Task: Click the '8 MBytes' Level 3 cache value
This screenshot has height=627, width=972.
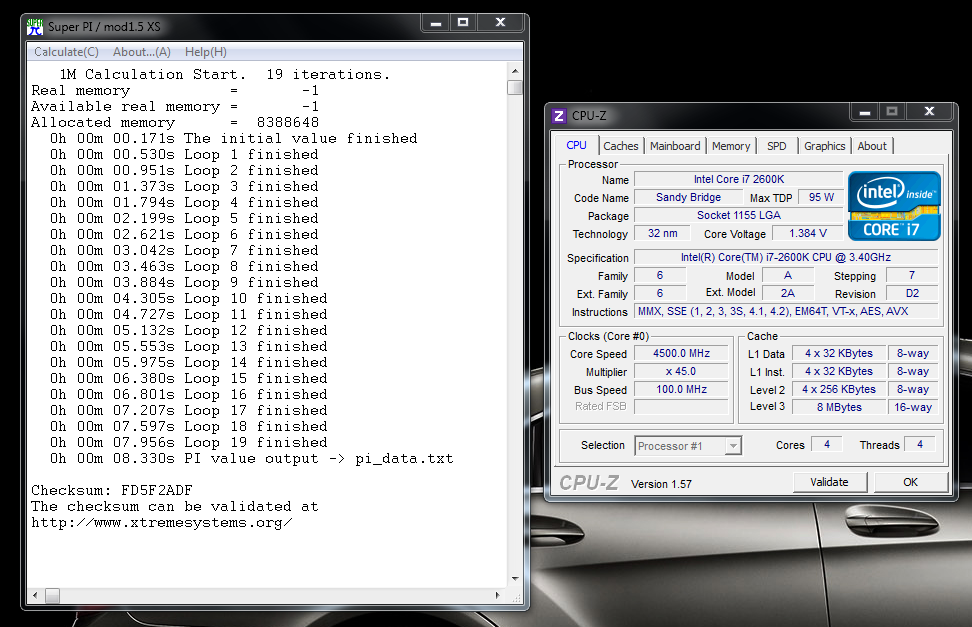Action: 839,407
